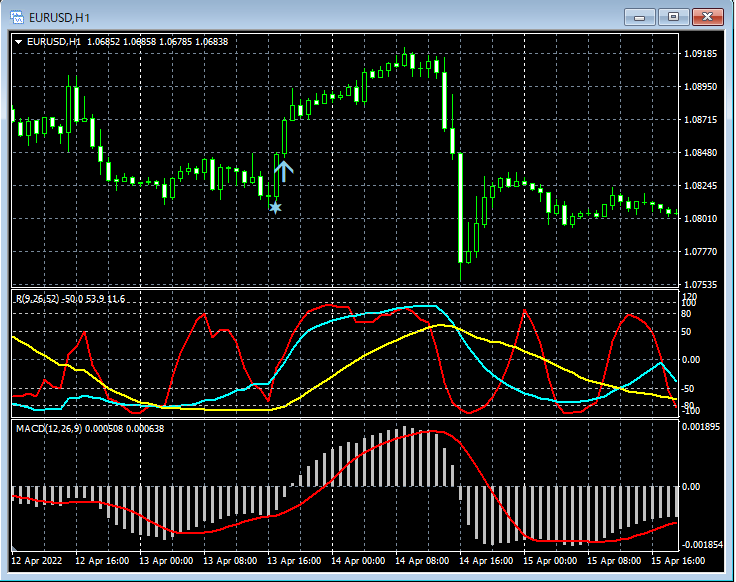
Task: Click the blue up-arrow buy signal
Action: [x=284, y=171]
